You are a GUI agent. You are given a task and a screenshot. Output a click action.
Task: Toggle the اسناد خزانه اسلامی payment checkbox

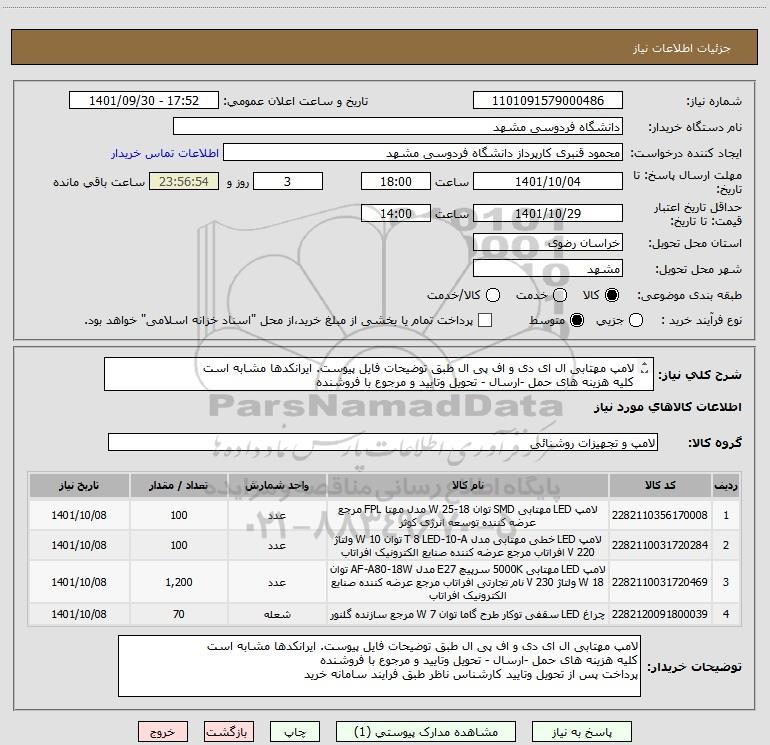485,320
